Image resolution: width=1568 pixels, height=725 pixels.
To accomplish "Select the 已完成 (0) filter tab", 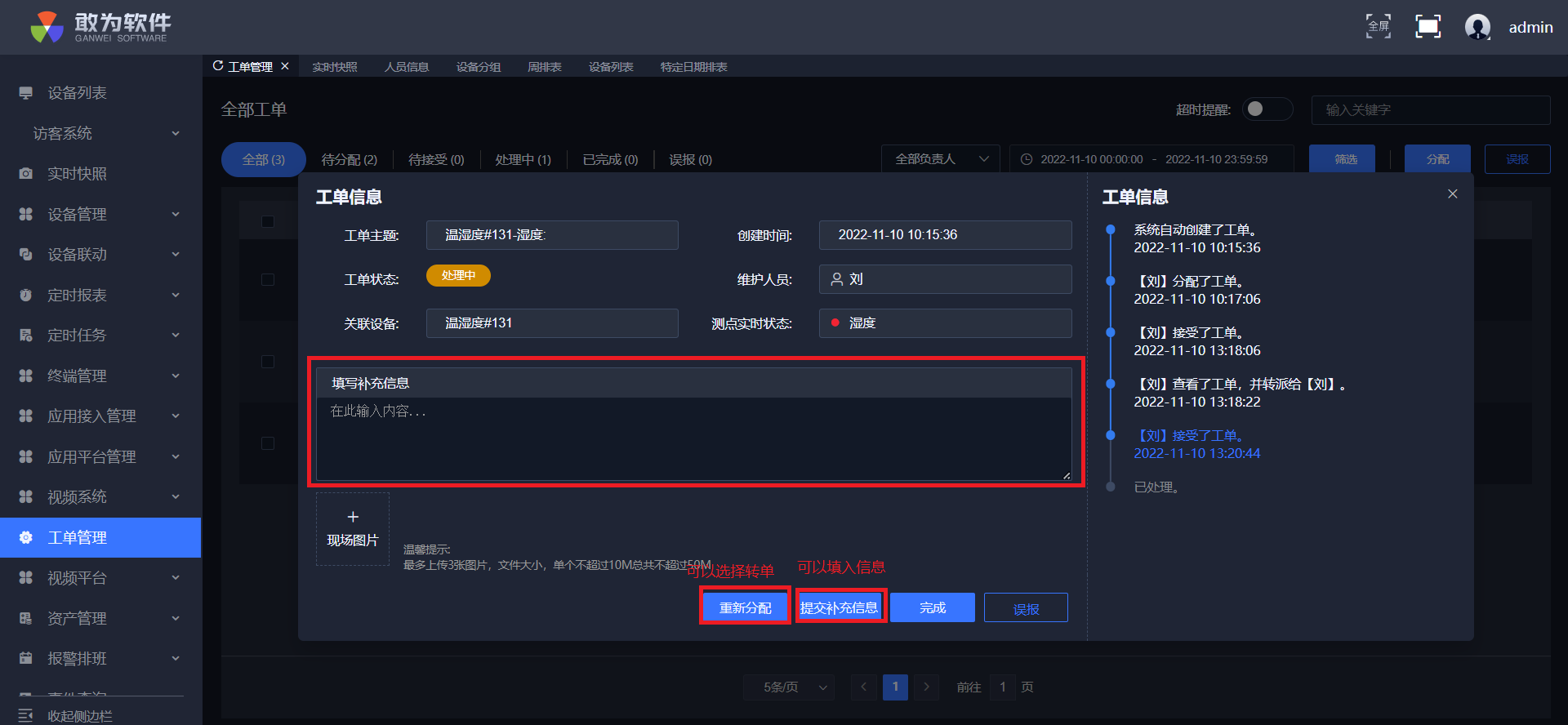I will [x=610, y=160].
